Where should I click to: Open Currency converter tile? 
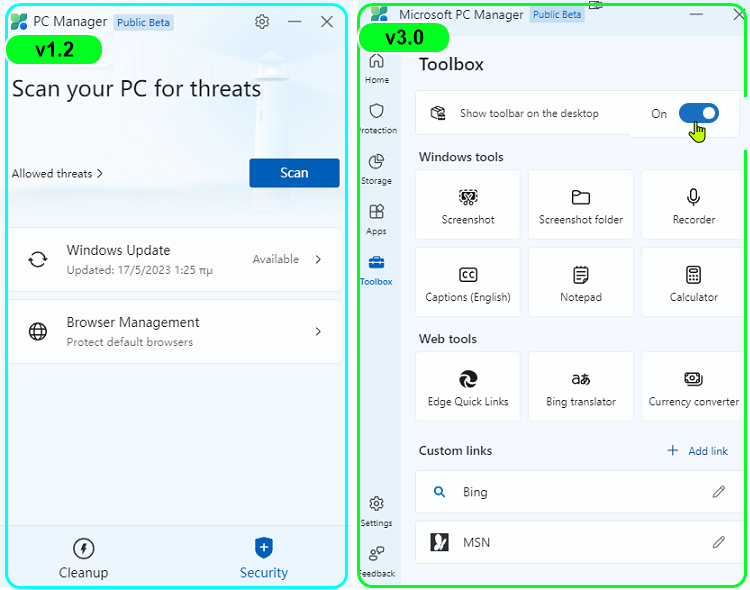(693, 387)
